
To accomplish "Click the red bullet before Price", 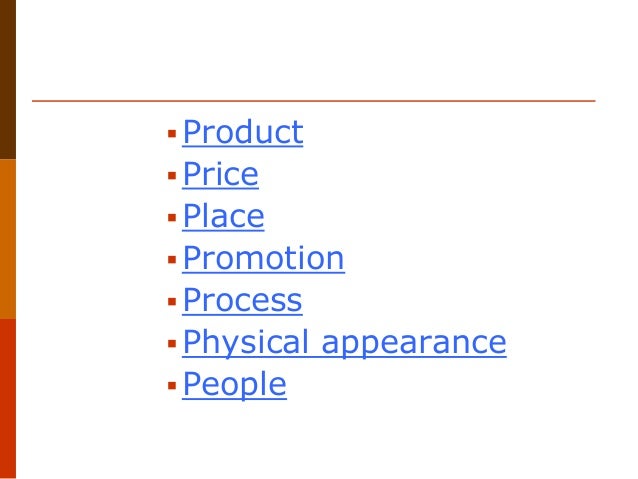I will [172, 176].
